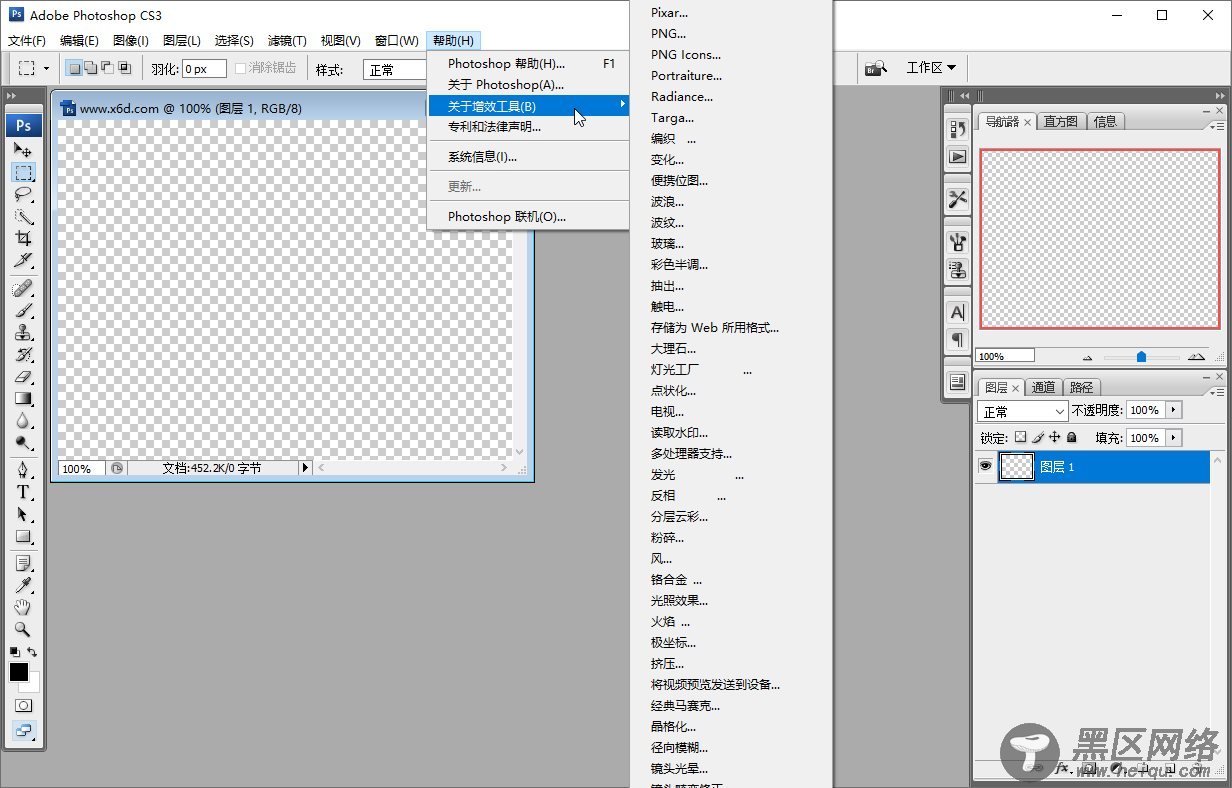
Task: Open the History panel icon
Action: point(958,130)
